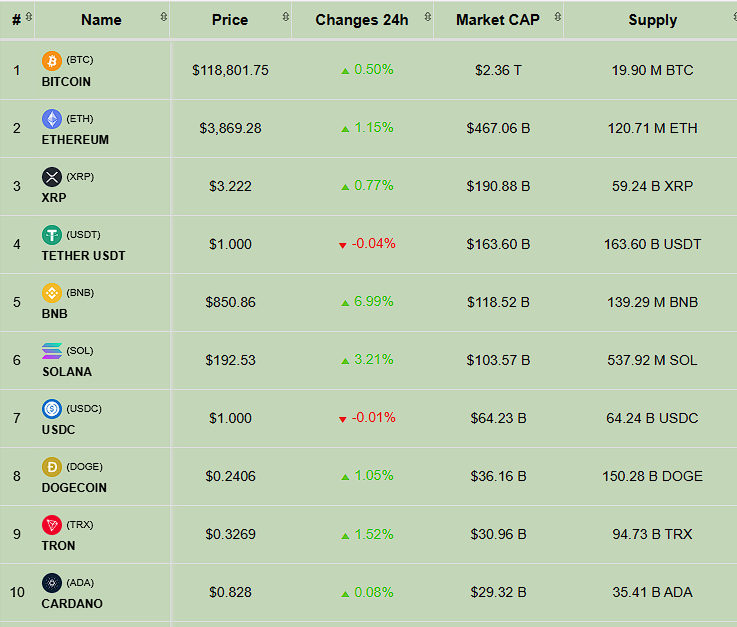Click the Changes 24h header label
737x627 pixels.
point(362,20)
